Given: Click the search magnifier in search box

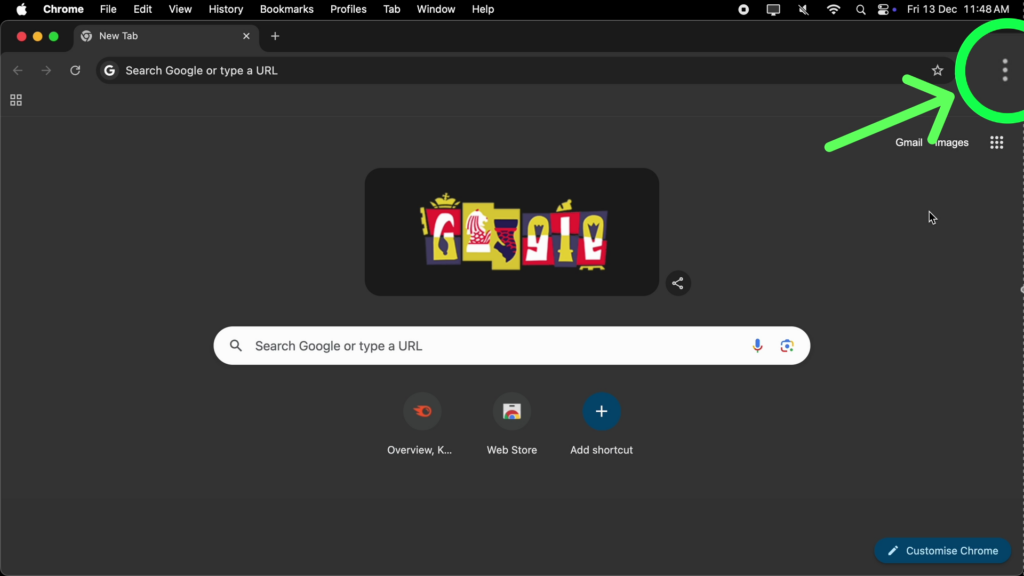Looking at the screenshot, I should [x=236, y=345].
